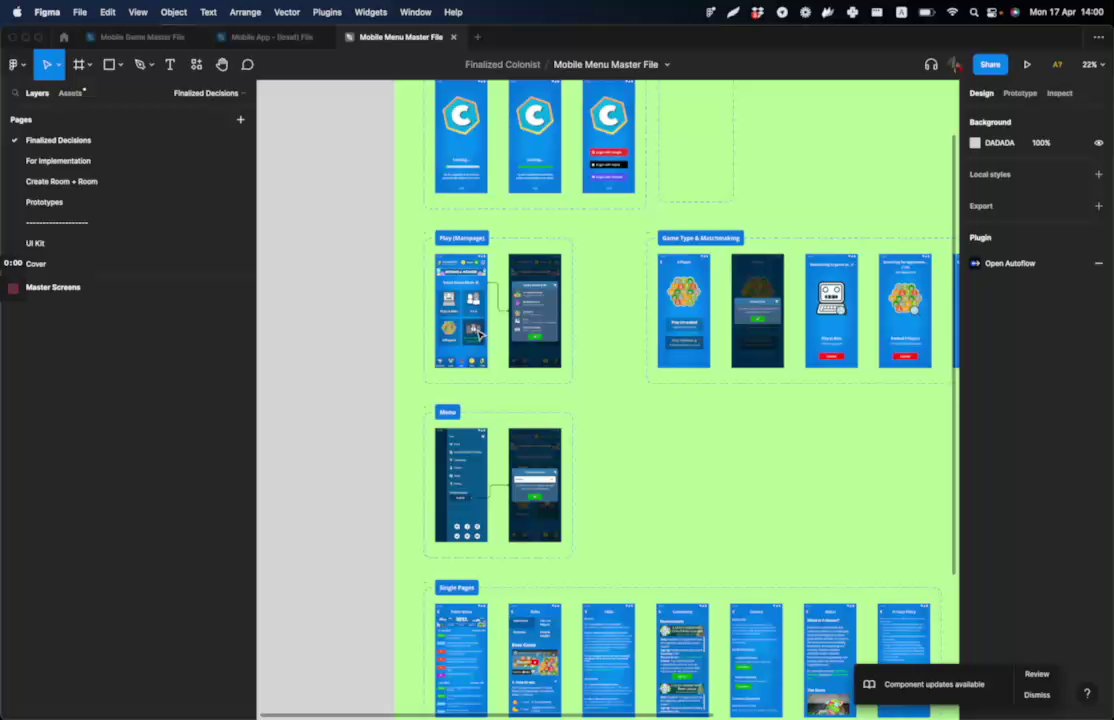
Task: Add a local style with plus
Action: click(1098, 174)
